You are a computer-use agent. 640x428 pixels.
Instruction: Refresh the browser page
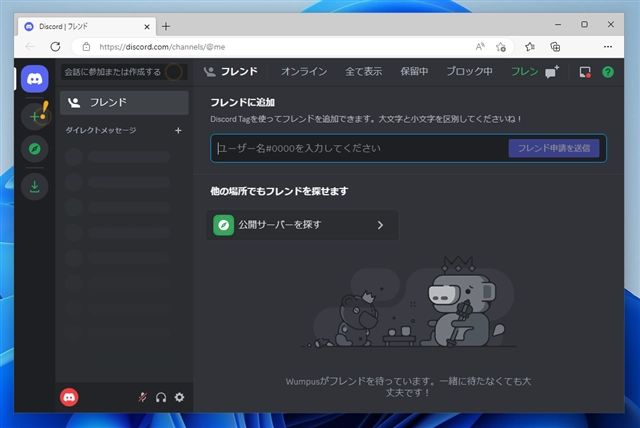tap(56, 47)
